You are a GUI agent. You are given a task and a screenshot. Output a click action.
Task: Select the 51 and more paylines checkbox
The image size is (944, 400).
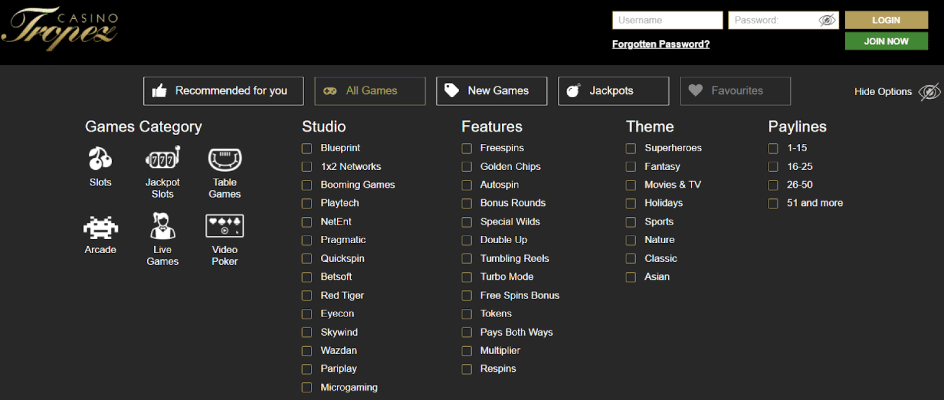[x=773, y=204]
